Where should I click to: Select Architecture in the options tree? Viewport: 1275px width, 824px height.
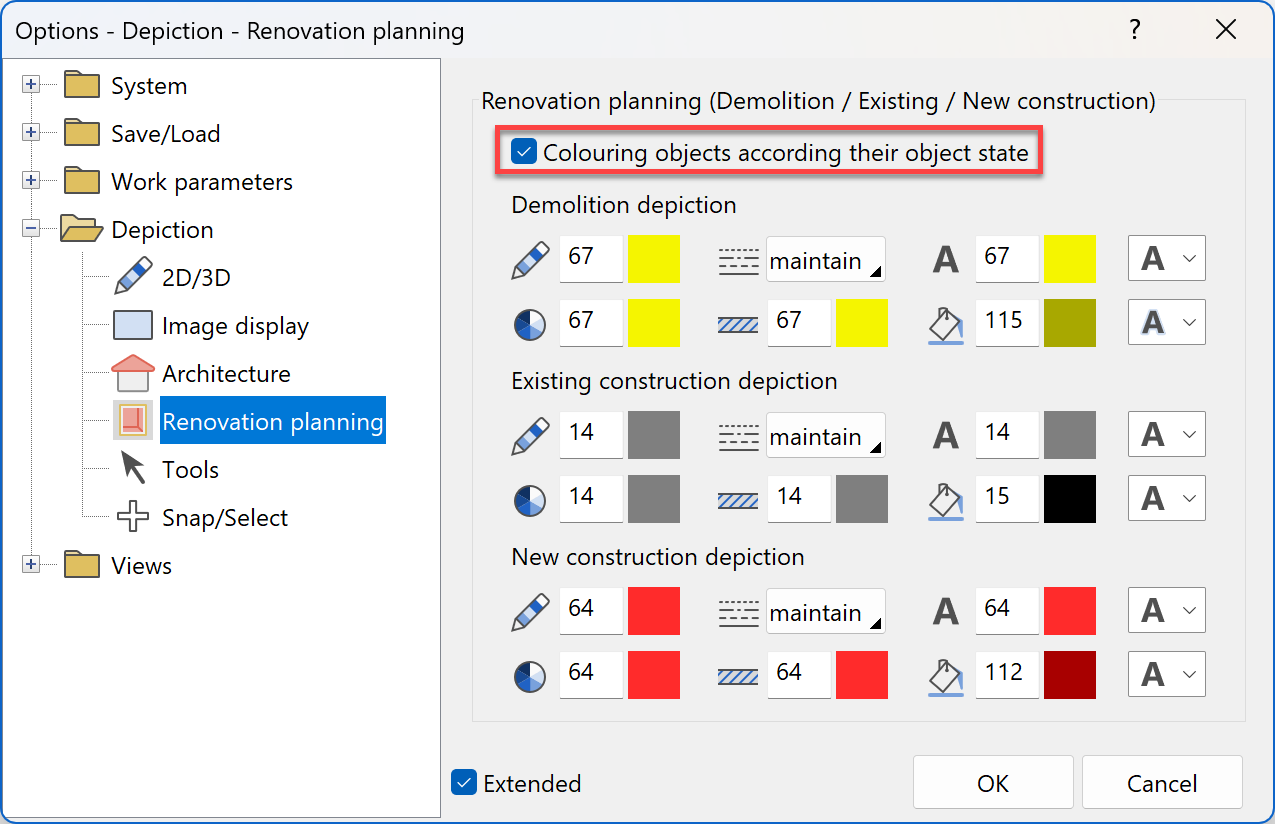coord(226,374)
